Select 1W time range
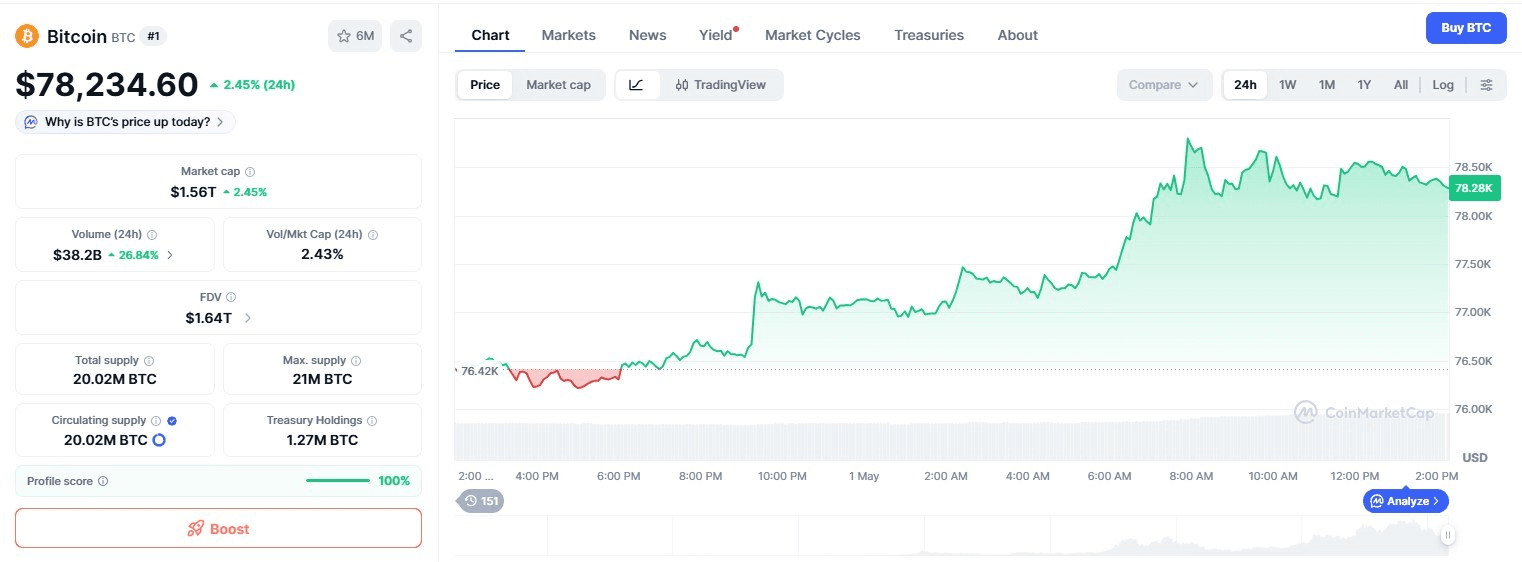 pyautogui.click(x=1288, y=85)
